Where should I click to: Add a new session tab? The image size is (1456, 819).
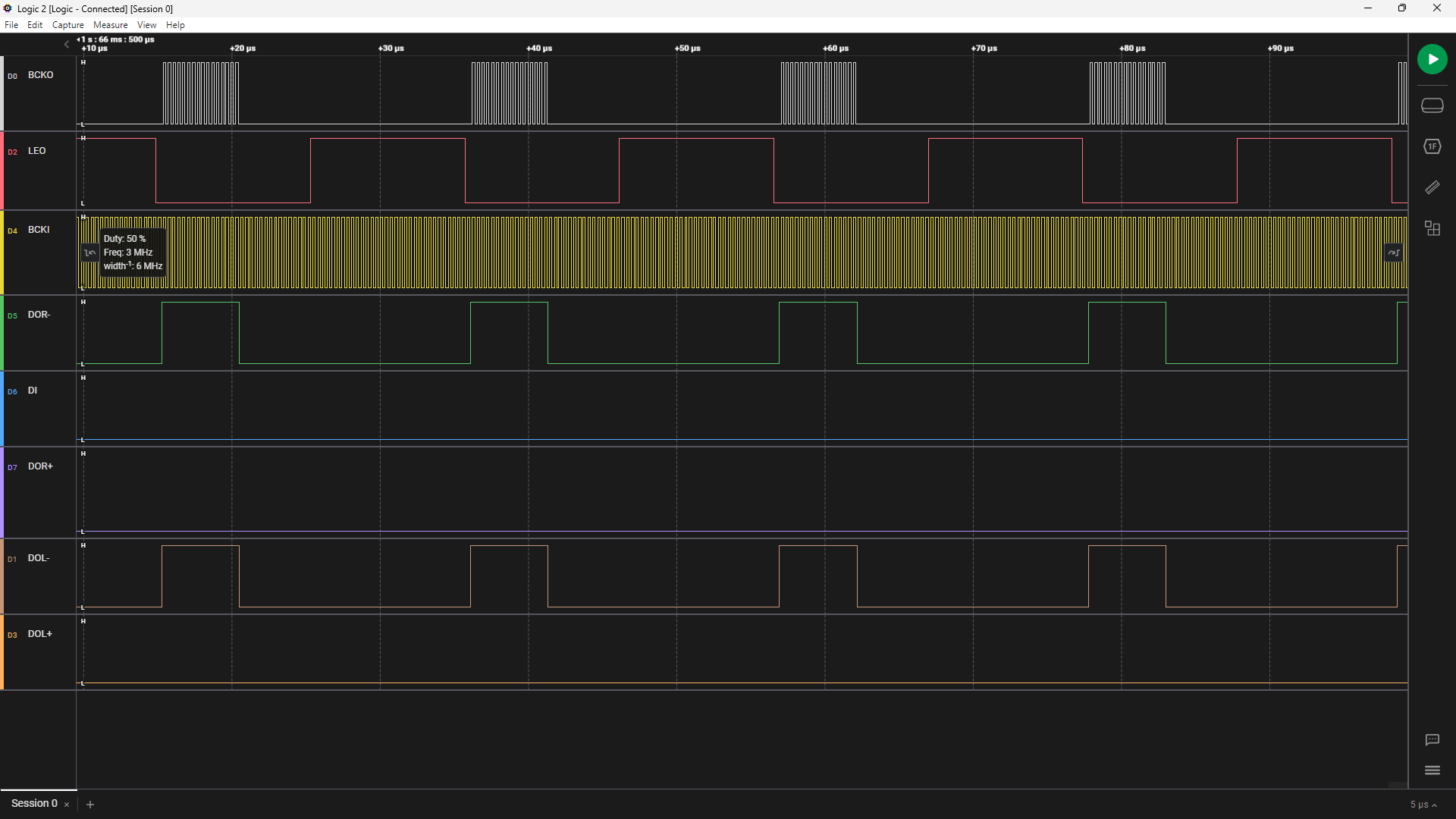[90, 805]
